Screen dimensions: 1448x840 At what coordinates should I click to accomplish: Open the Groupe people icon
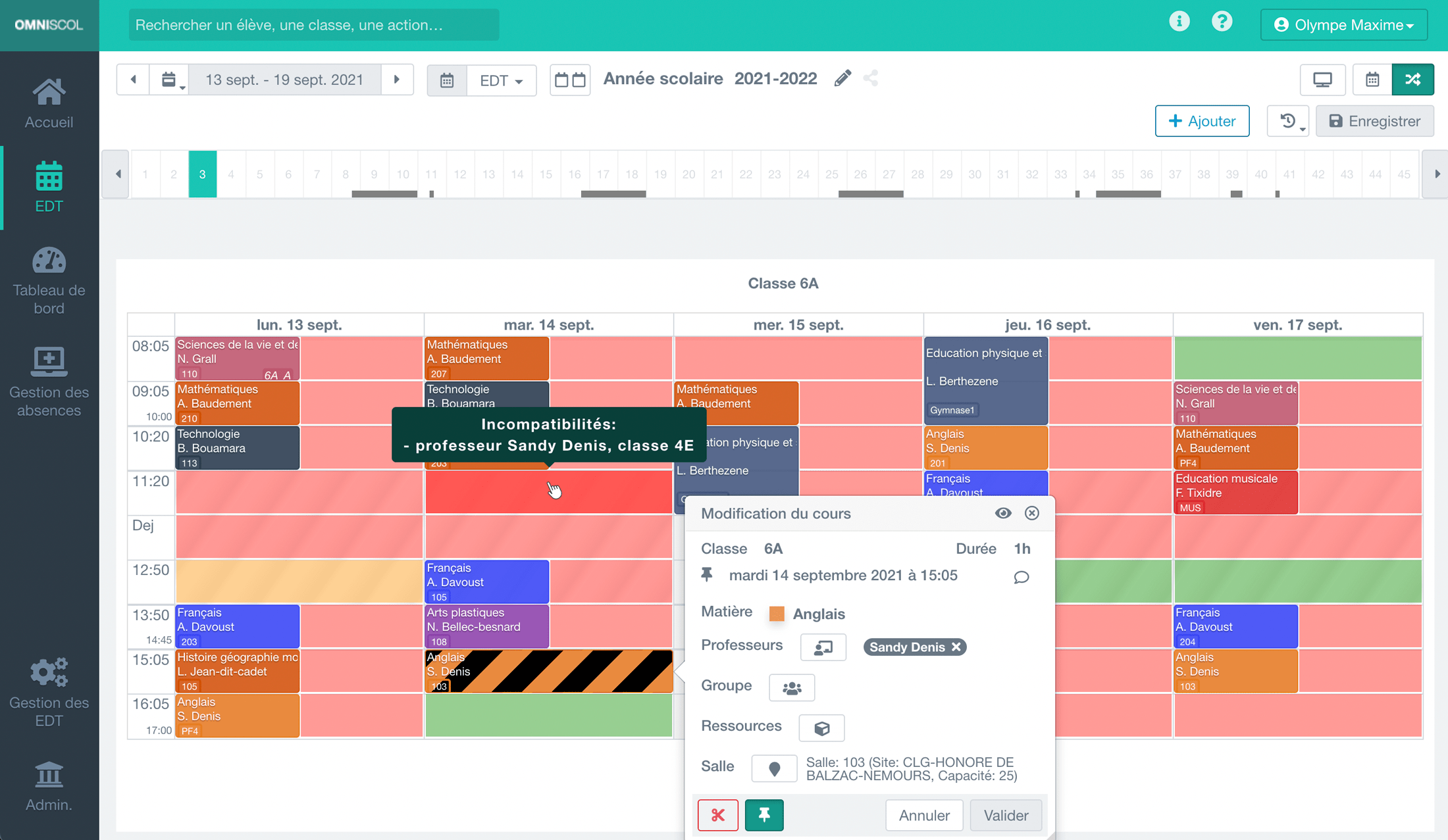[791, 687]
